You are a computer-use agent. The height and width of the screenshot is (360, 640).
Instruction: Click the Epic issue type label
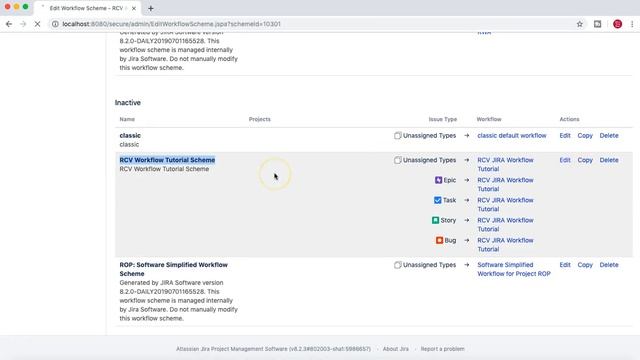[450, 180]
